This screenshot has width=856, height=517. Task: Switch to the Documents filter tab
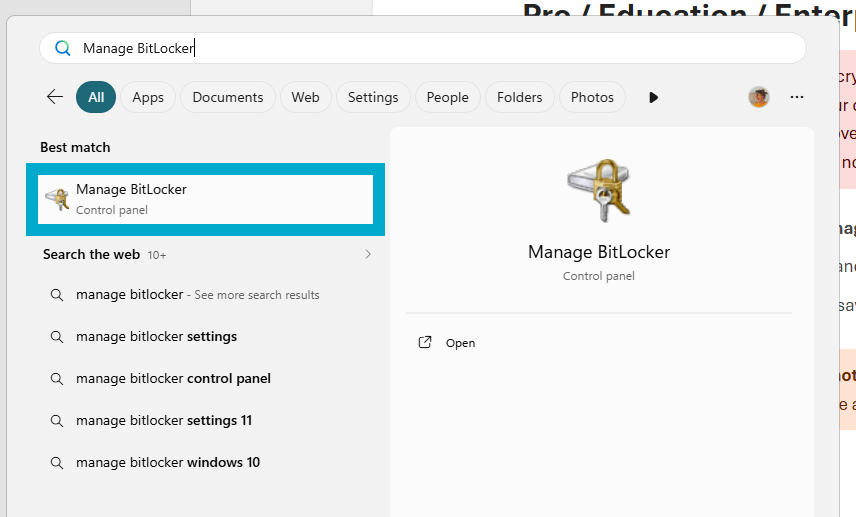pyautogui.click(x=228, y=97)
